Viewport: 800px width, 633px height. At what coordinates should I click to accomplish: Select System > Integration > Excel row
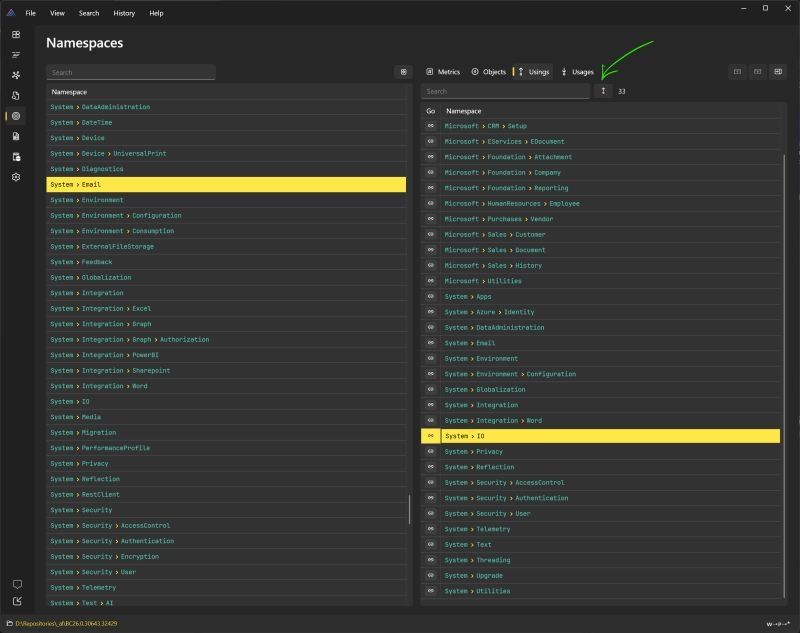pyautogui.click(x=226, y=309)
